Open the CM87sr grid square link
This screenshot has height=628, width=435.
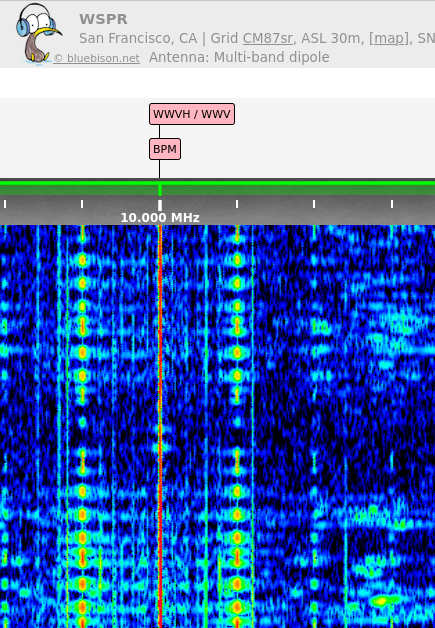coord(268,38)
